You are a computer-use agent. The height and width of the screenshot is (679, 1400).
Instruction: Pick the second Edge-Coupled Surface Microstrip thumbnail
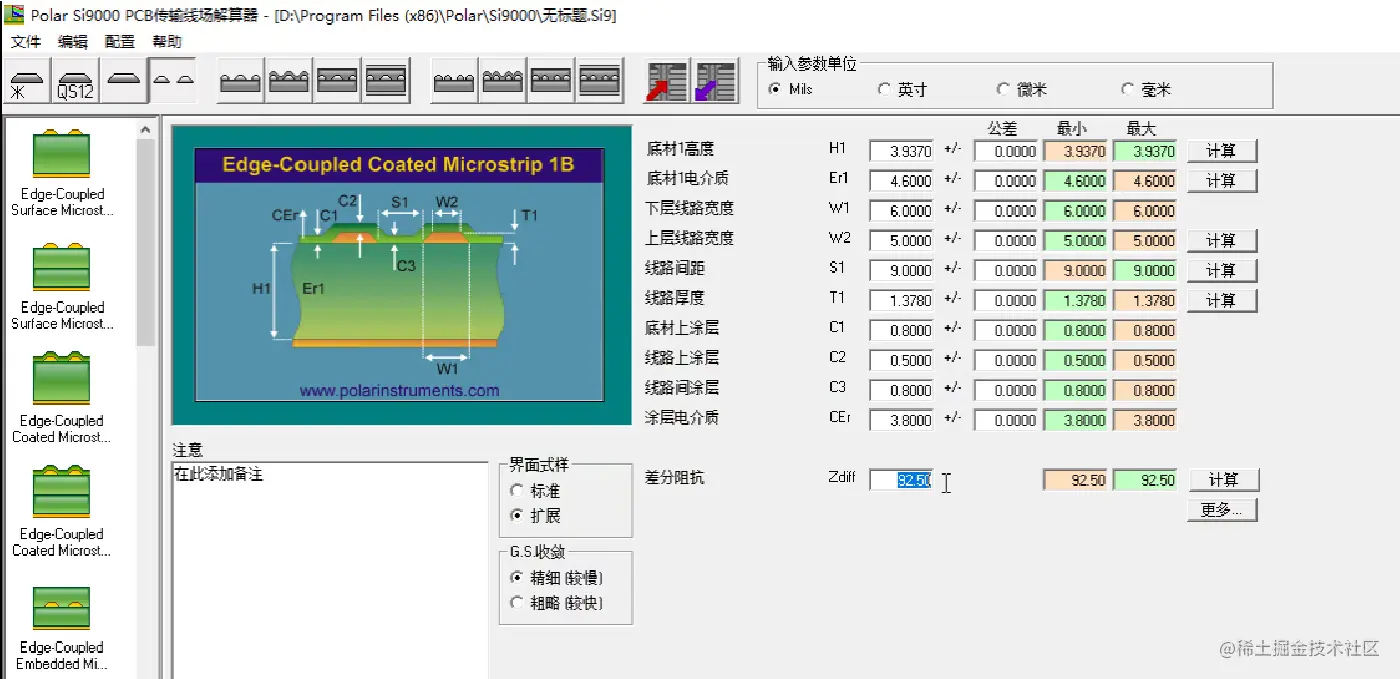click(x=62, y=267)
